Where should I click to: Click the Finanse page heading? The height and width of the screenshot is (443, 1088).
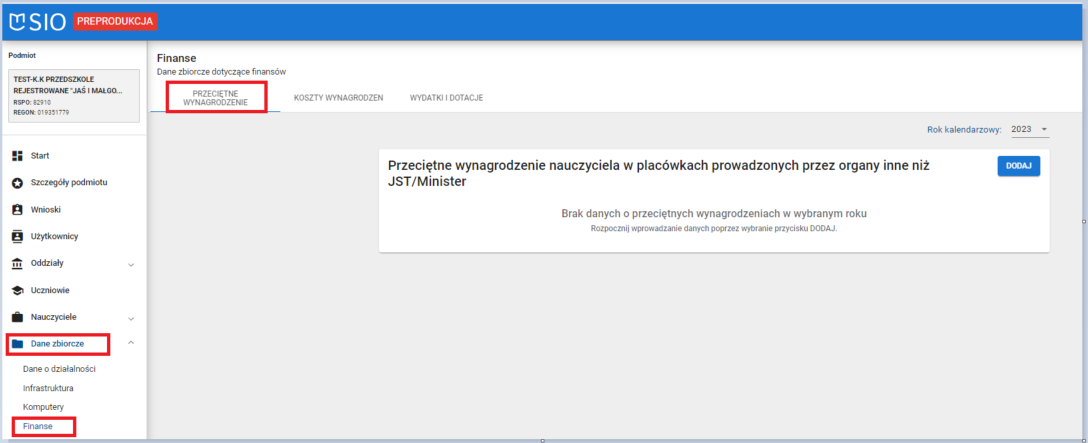pos(178,58)
